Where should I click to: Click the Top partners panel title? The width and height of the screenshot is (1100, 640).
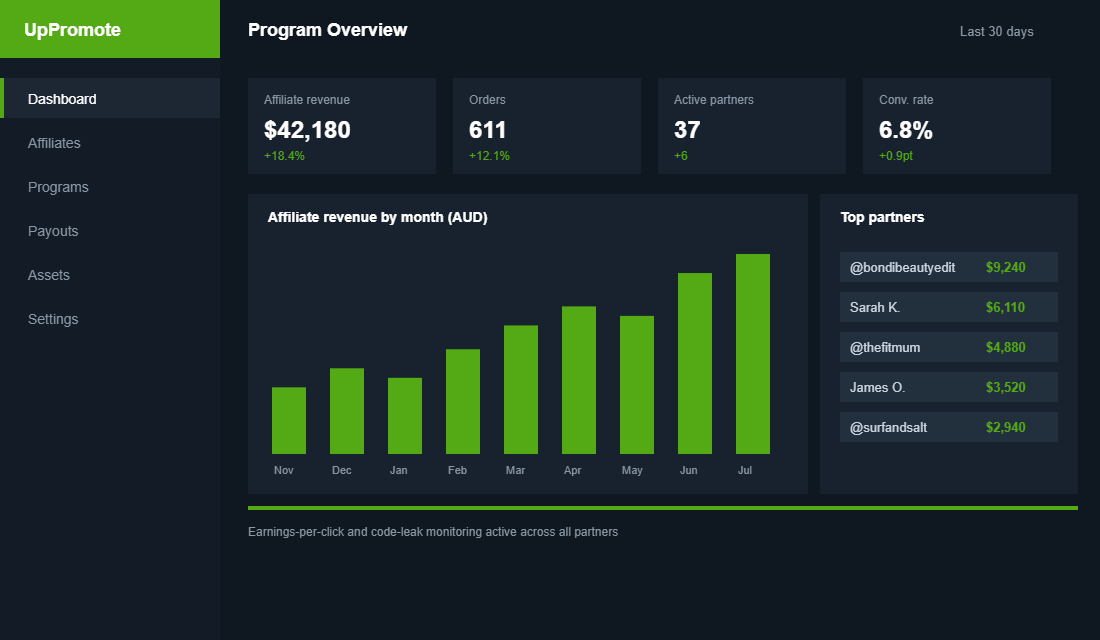tap(883, 218)
